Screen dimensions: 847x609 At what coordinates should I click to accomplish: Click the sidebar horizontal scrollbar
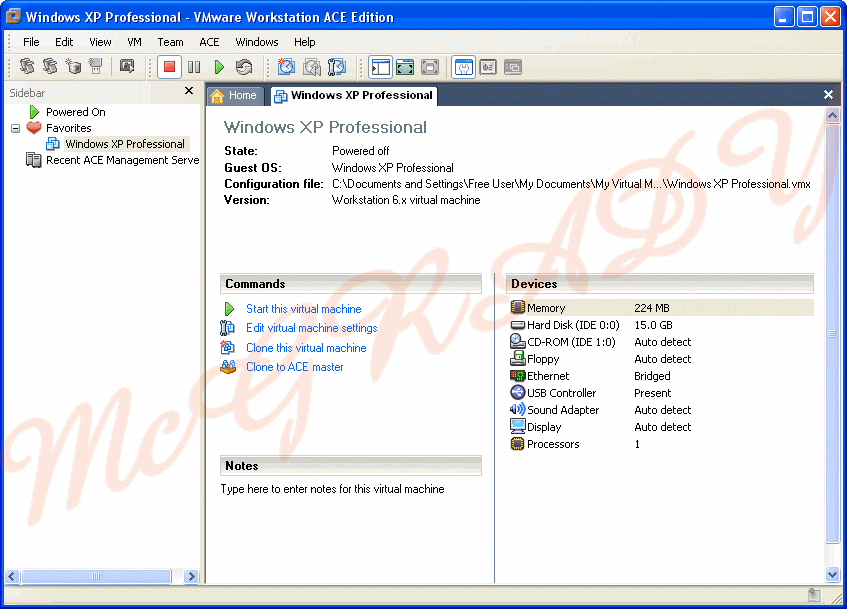point(100,576)
